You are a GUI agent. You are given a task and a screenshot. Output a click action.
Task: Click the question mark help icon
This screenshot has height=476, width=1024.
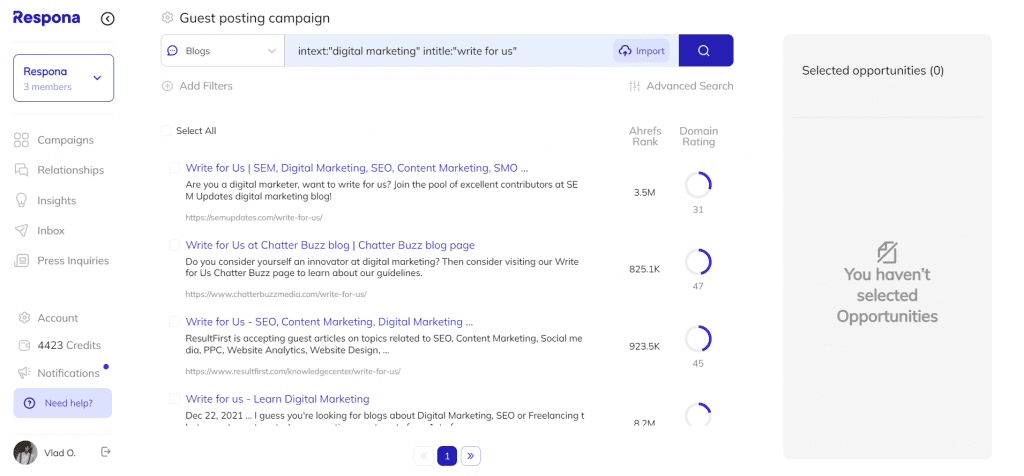(29, 403)
